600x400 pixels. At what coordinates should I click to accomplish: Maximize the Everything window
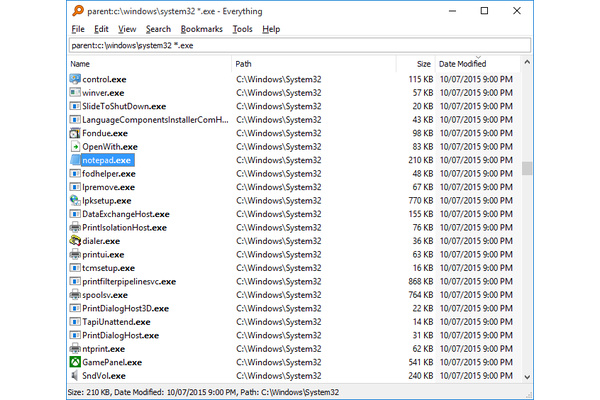pyautogui.click(x=484, y=11)
